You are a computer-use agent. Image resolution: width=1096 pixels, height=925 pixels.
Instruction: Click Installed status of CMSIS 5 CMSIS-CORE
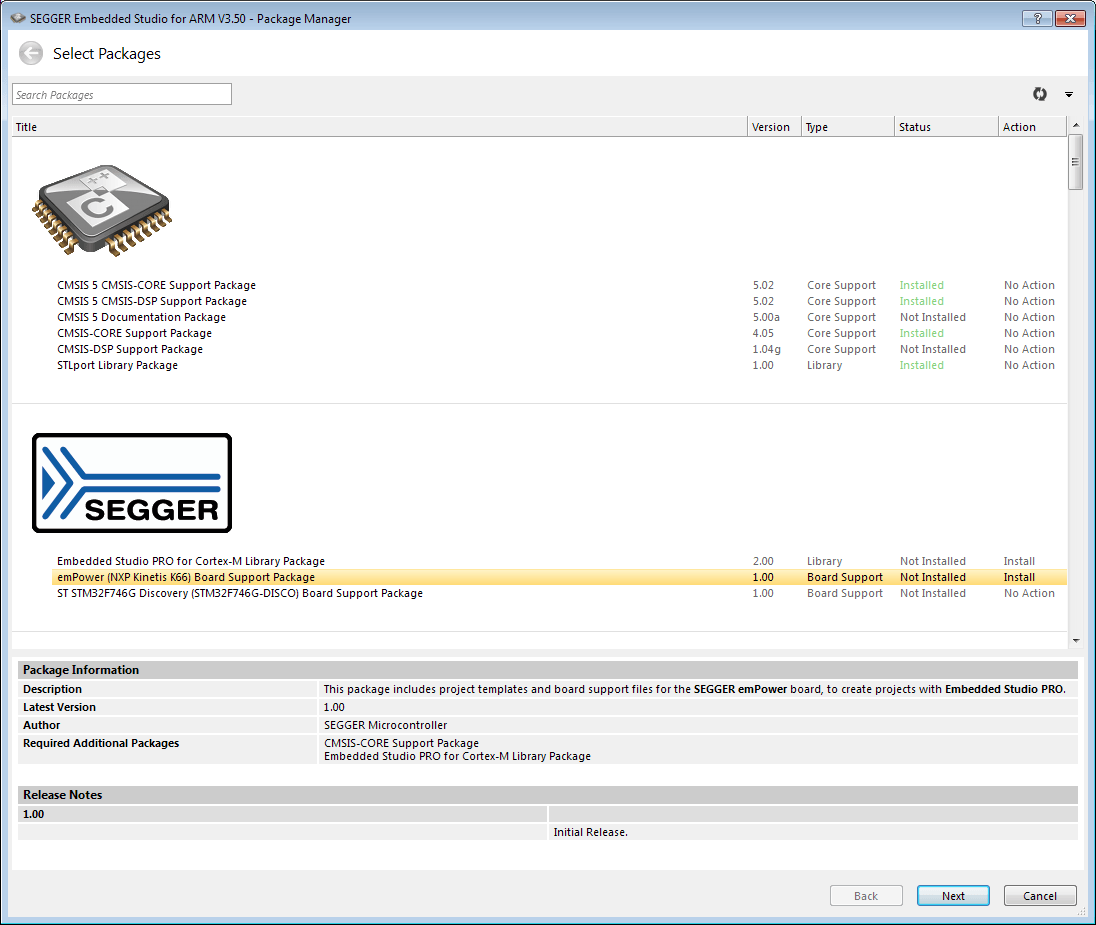pos(921,285)
